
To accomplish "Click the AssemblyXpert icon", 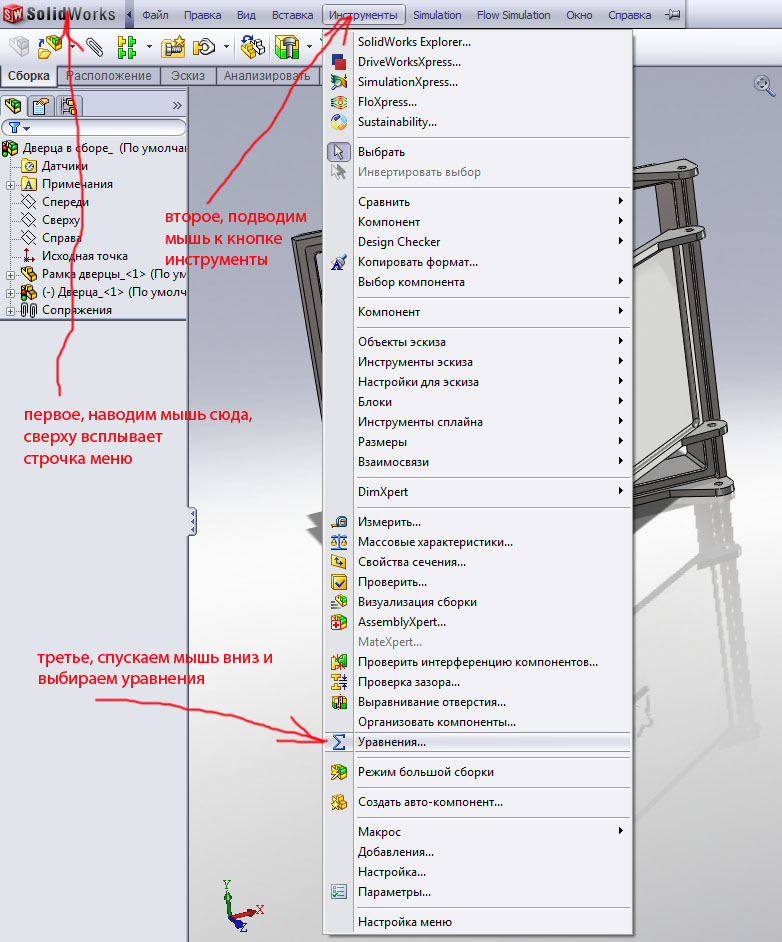I will tap(339, 622).
